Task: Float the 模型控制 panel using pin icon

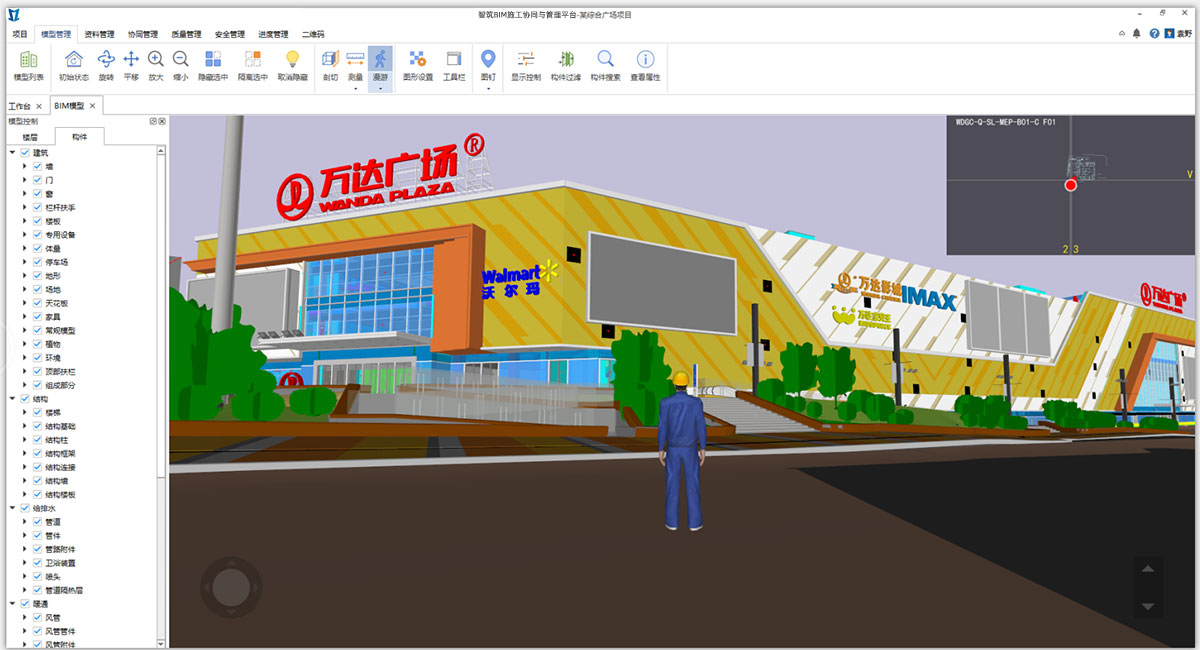Action: tap(153, 121)
